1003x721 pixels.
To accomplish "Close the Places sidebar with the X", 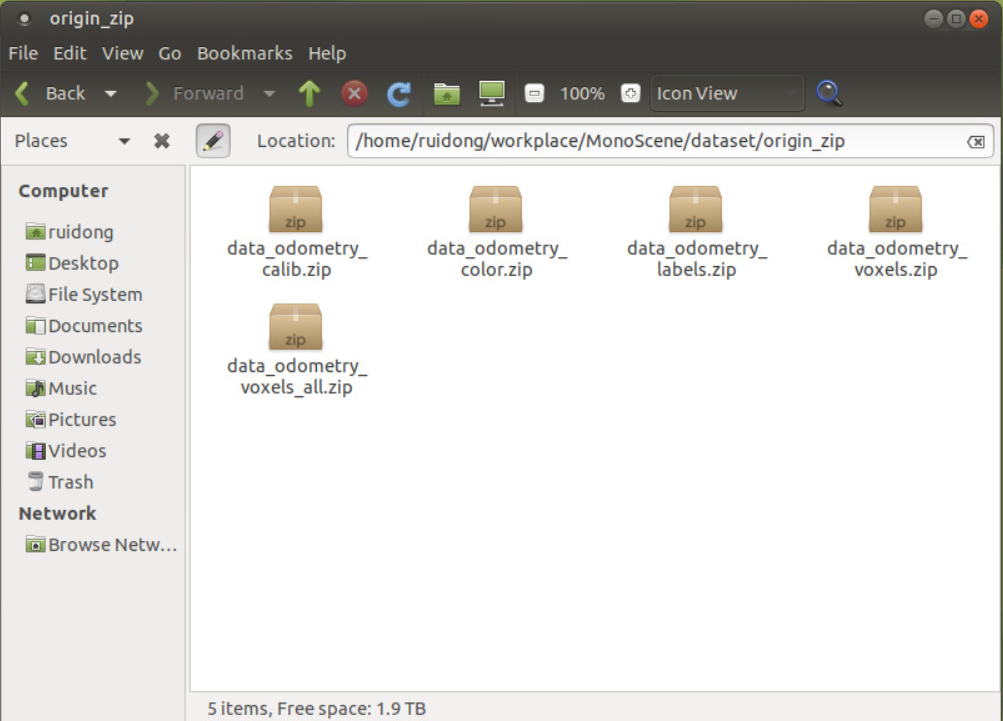I will 161,140.
